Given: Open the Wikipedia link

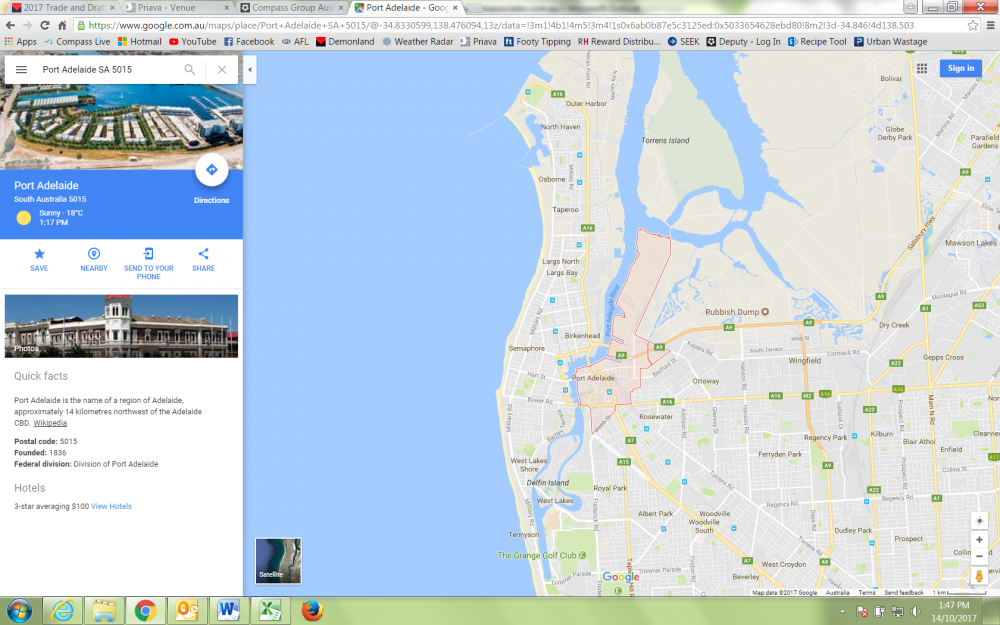Looking at the screenshot, I should [50, 423].
